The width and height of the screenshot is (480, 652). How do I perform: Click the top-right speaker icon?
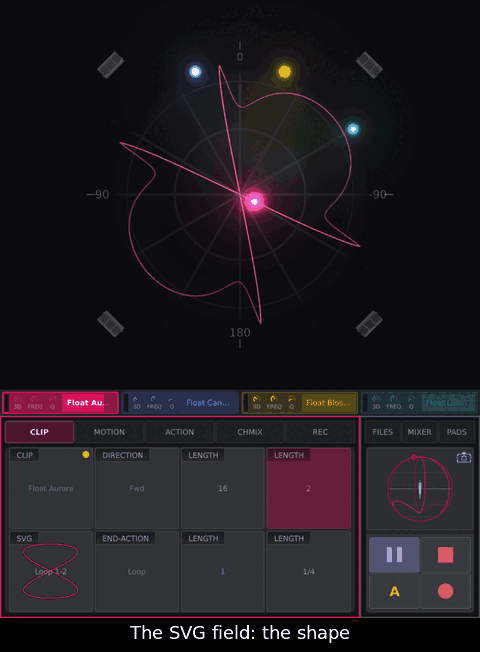(369, 65)
